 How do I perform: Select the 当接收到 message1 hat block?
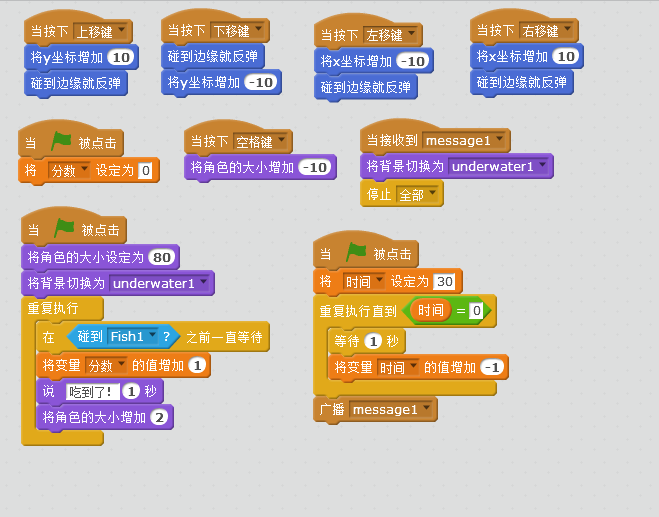coord(435,136)
